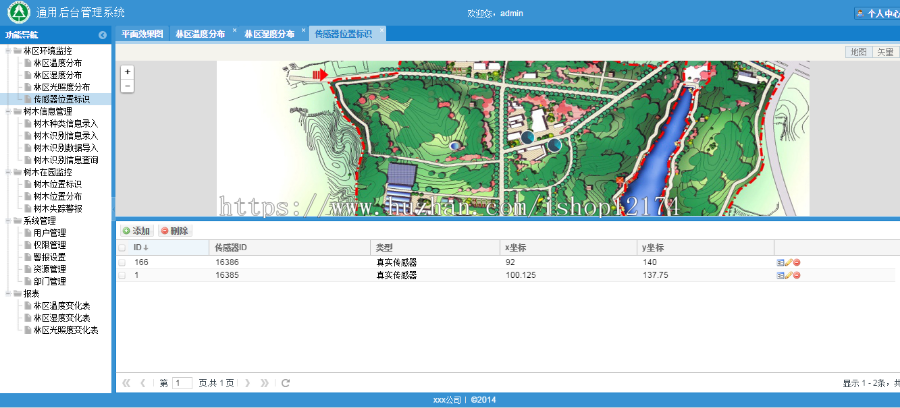Tick the select-all checkbox in table header
The height and width of the screenshot is (408, 900).
point(122,248)
